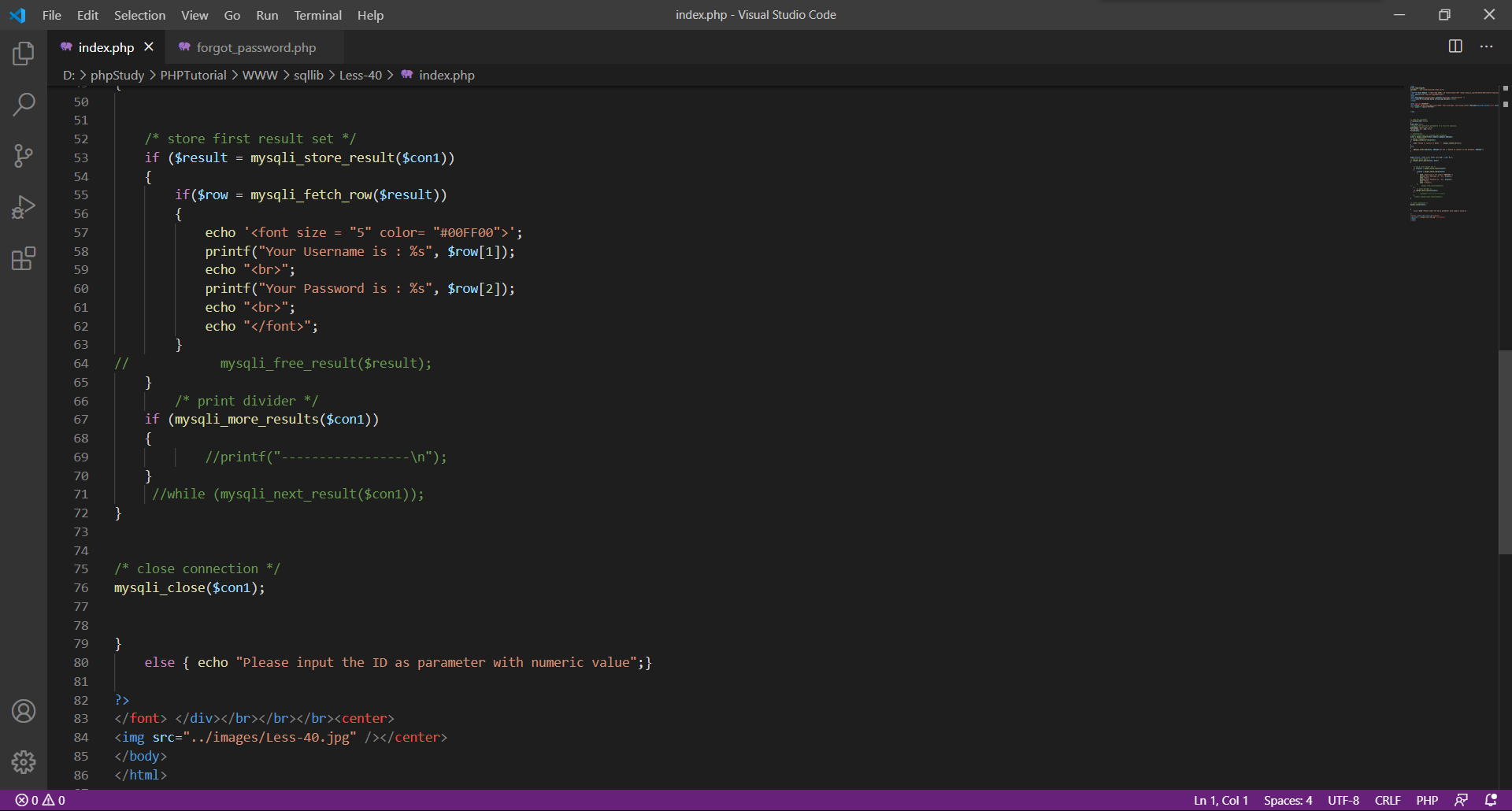Split the editor to the right
The height and width of the screenshot is (811, 1512).
1455,46
